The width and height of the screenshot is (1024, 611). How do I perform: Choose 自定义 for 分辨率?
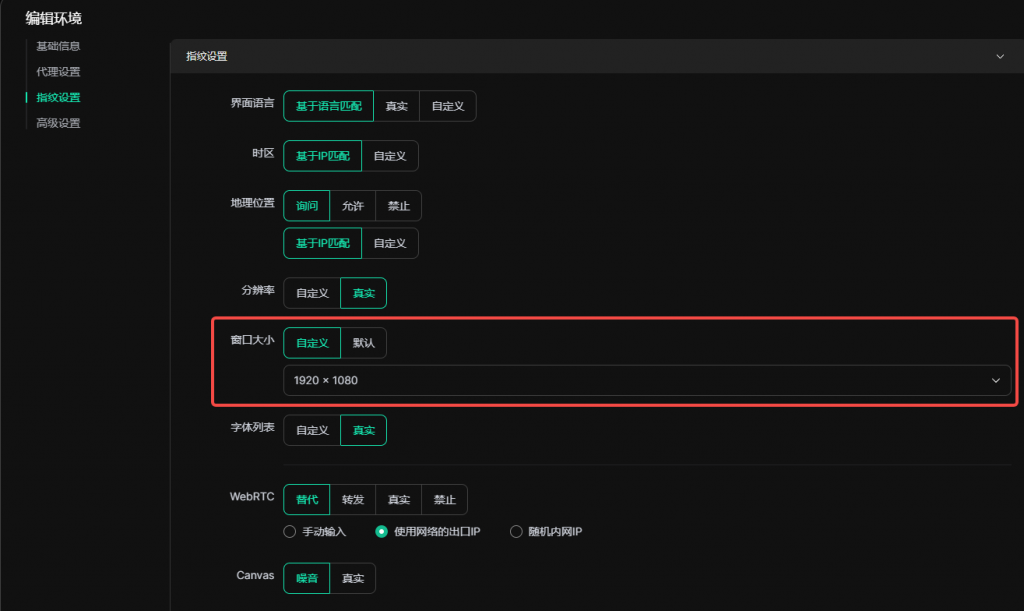coord(312,293)
